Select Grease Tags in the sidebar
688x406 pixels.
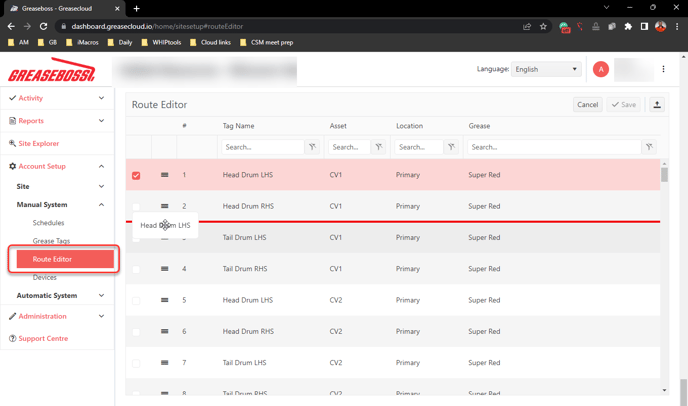[x=51, y=241]
